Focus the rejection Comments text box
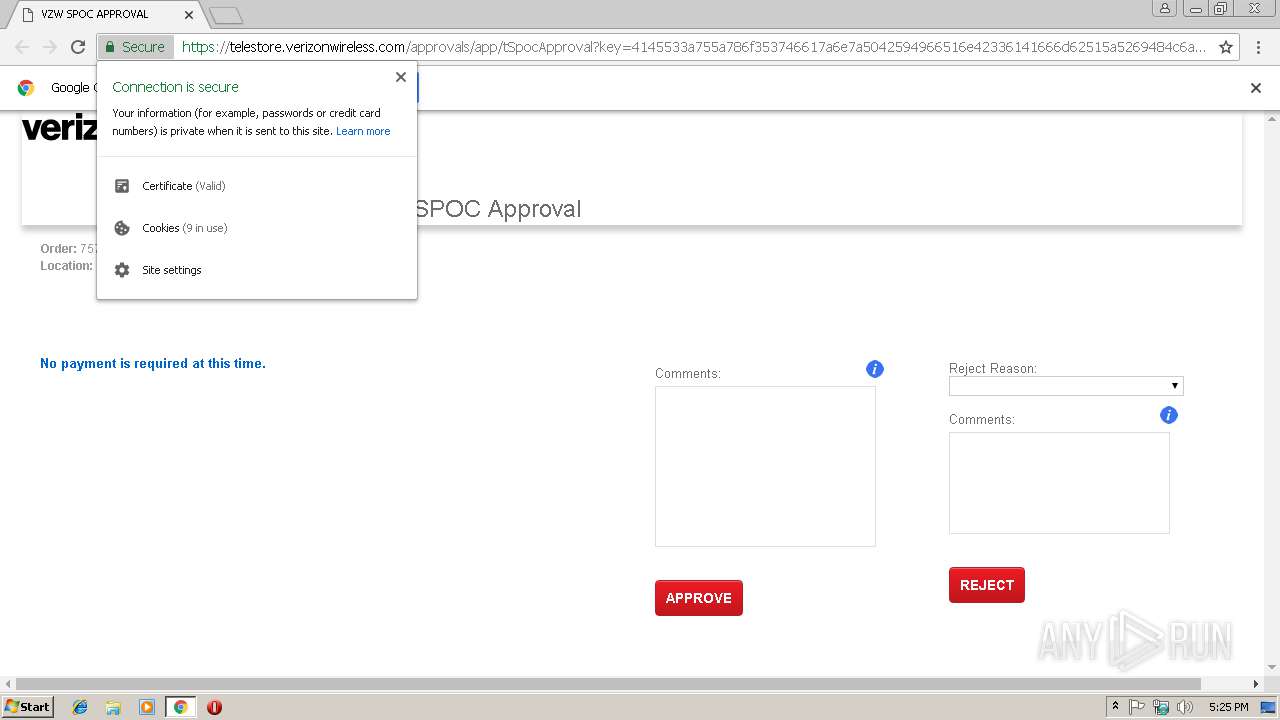This screenshot has height=720, width=1280. pyautogui.click(x=1059, y=483)
